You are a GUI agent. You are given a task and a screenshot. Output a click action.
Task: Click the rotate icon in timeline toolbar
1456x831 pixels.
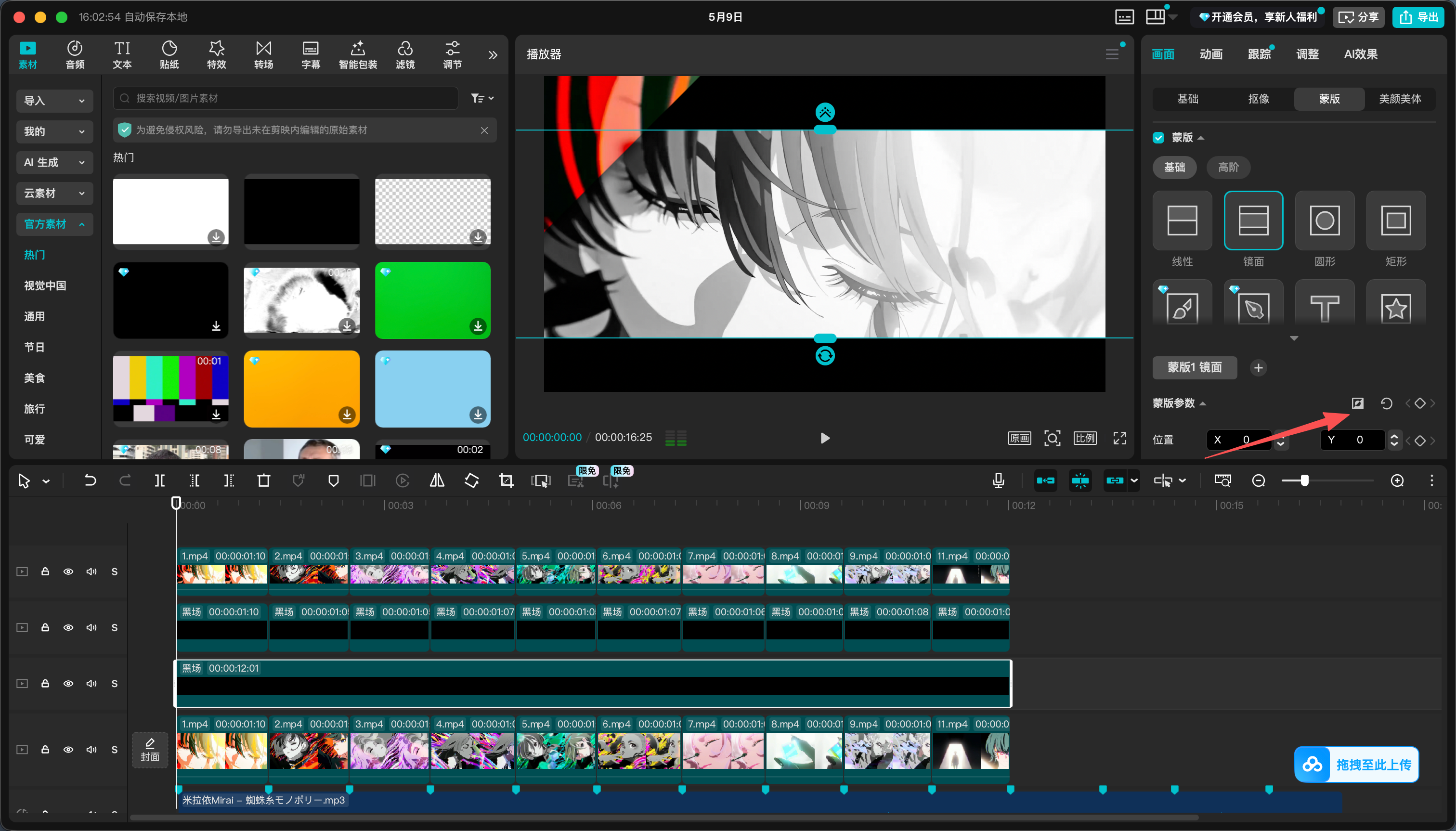471,480
